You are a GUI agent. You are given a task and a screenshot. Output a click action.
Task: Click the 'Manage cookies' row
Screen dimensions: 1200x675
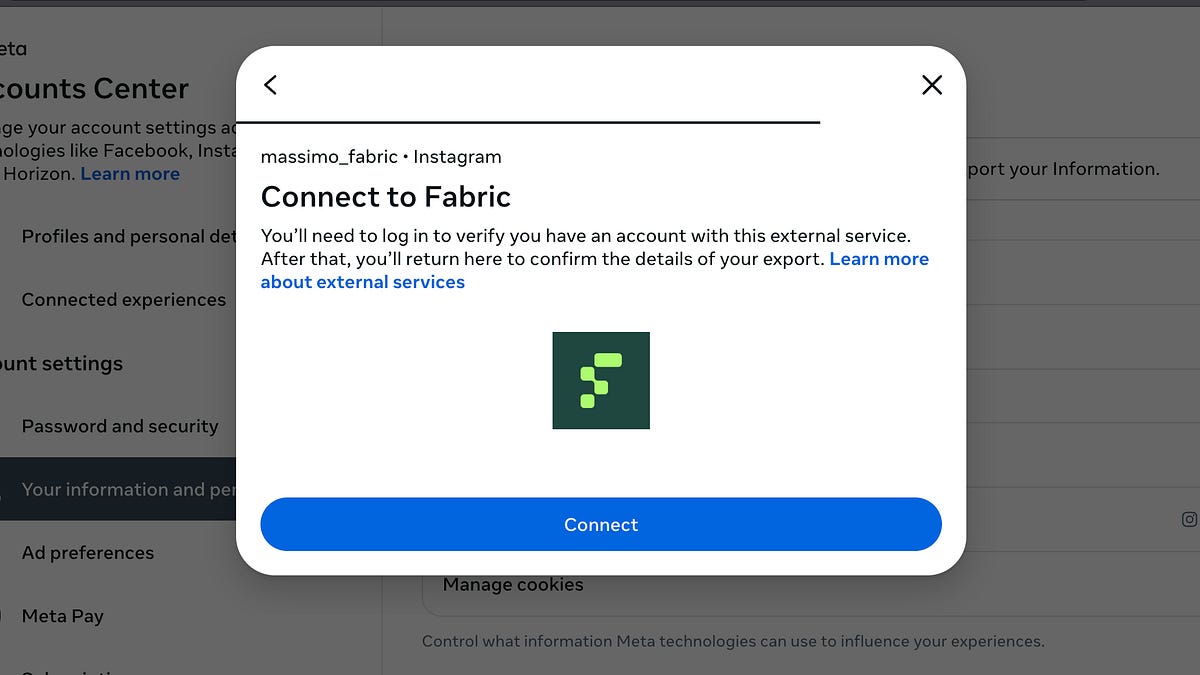[x=513, y=584]
